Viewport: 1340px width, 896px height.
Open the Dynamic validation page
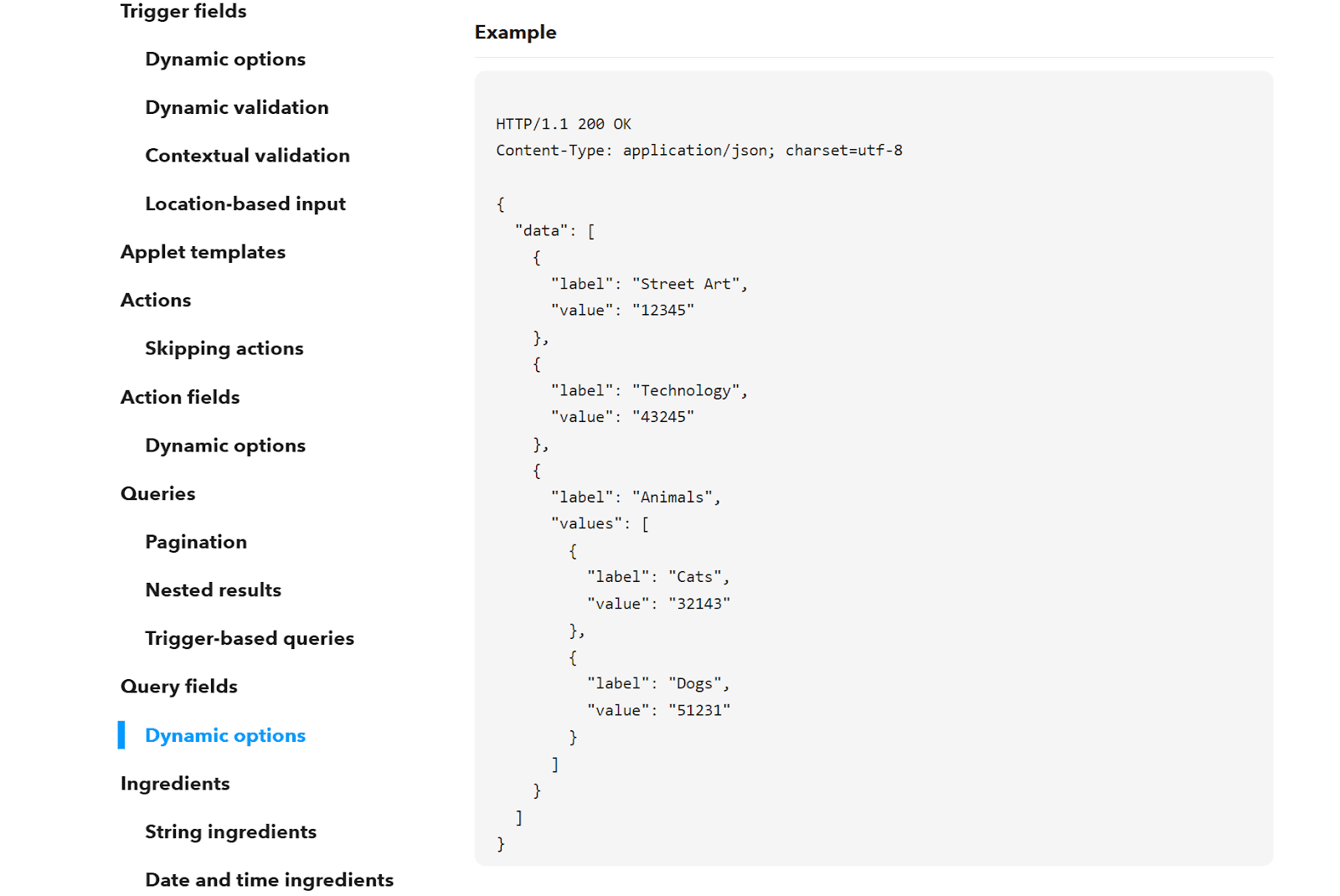[237, 107]
